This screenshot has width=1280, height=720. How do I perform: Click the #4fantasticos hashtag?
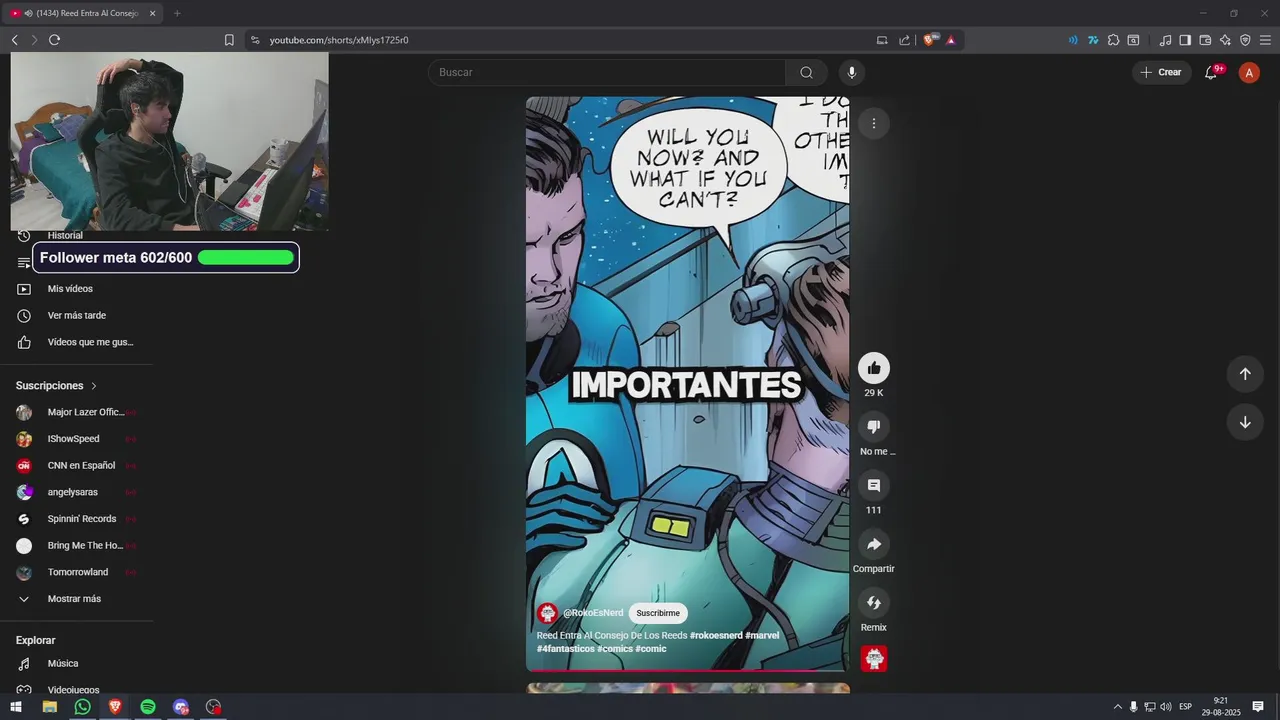[x=565, y=649]
